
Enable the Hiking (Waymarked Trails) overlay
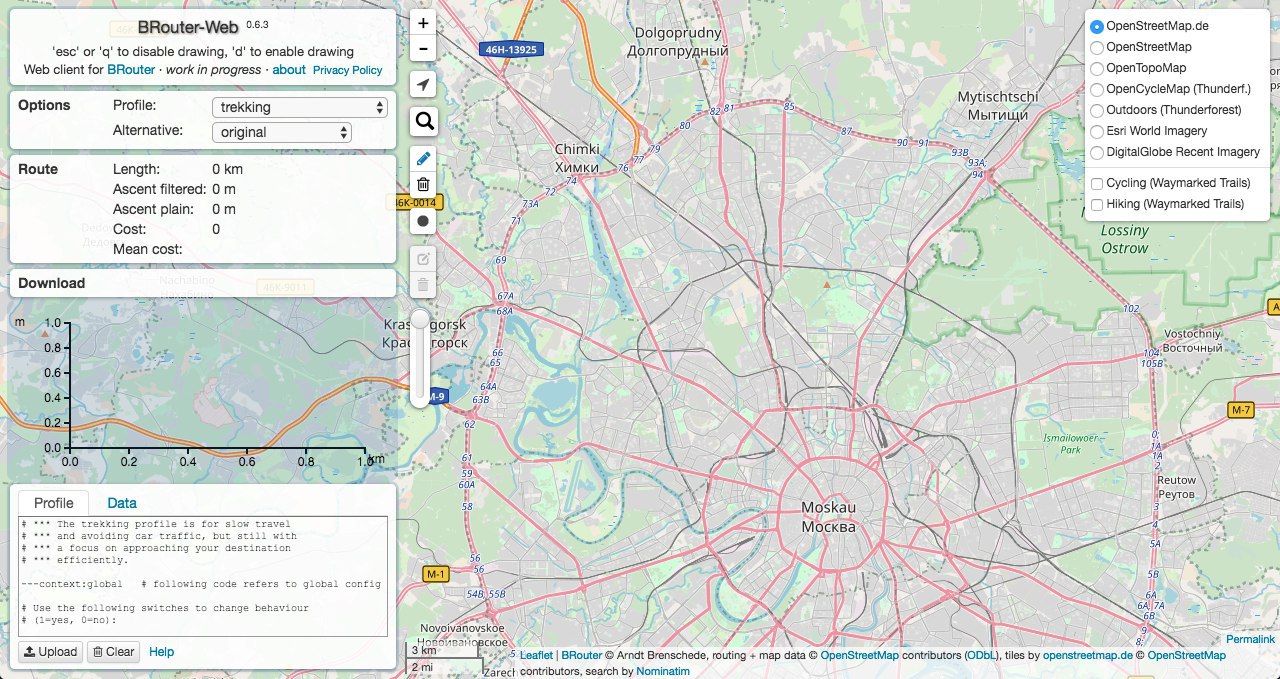point(1097,204)
